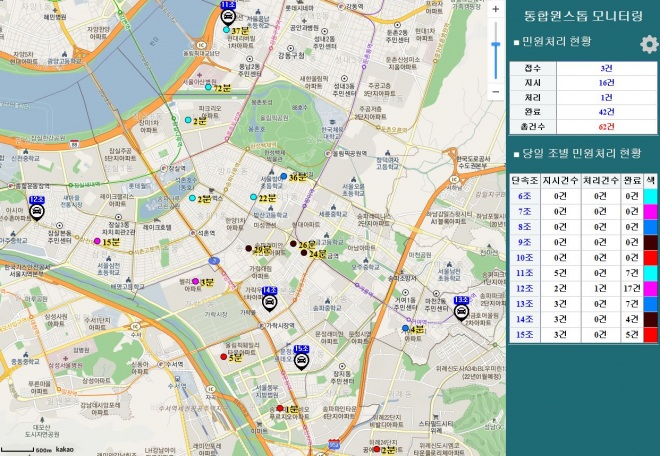The width and height of the screenshot is (660, 456).
Task: Zoom out the map with minus button
Action: pos(497,92)
